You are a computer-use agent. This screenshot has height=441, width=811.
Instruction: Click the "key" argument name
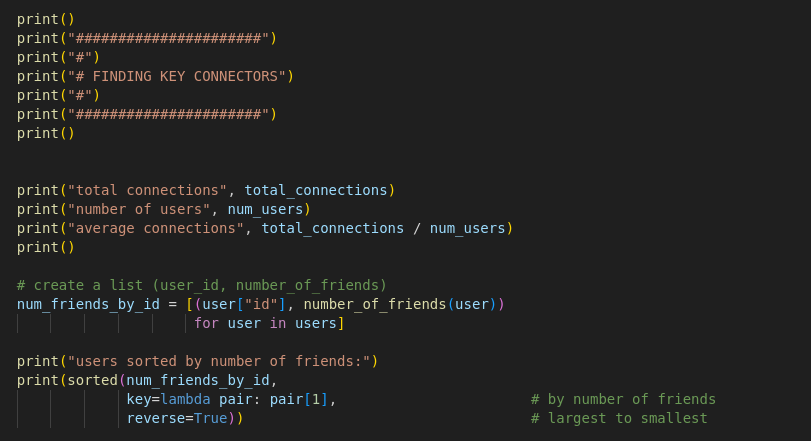pyautogui.click(x=139, y=399)
